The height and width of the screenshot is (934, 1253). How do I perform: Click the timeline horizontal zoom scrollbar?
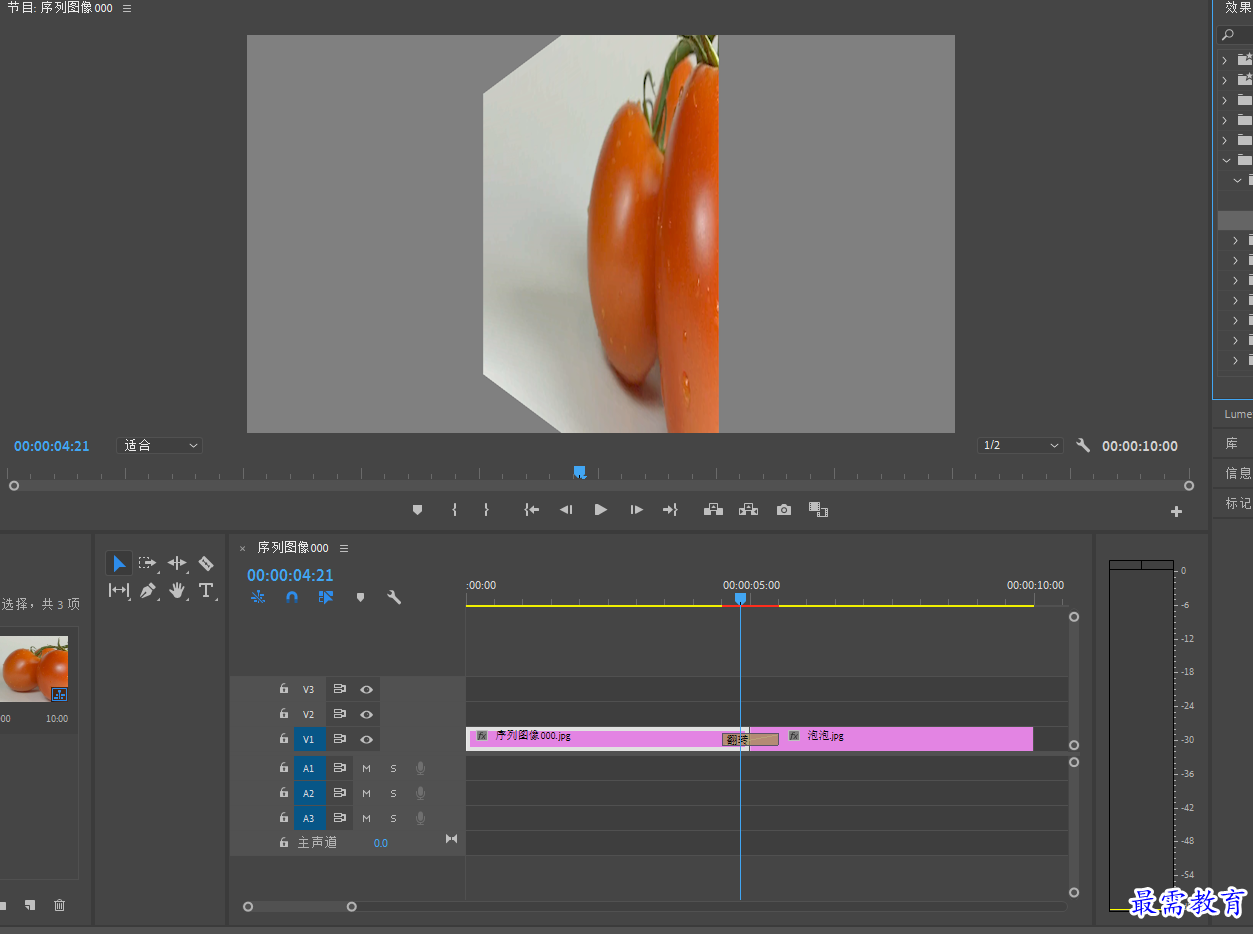coord(300,907)
